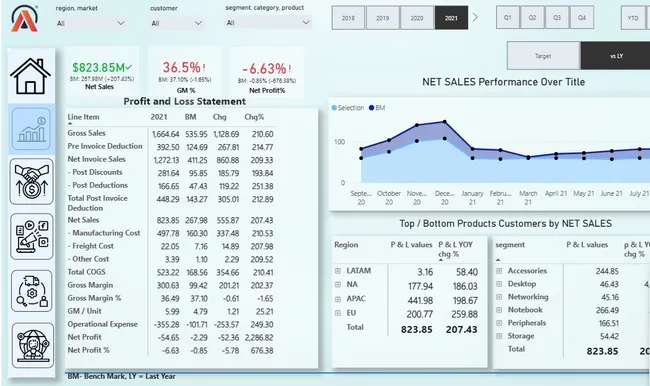The image size is (650, 386).
Task: Open the customer dropdown
Action: click(x=177, y=23)
